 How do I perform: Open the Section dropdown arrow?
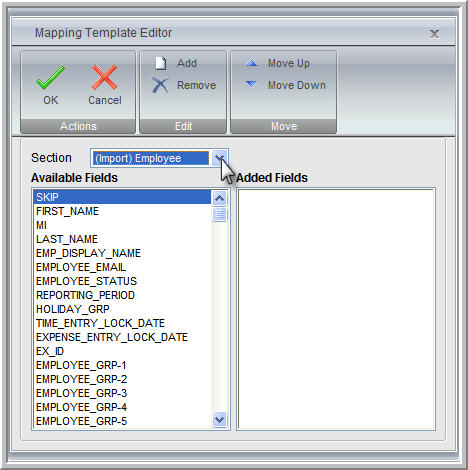point(219,158)
